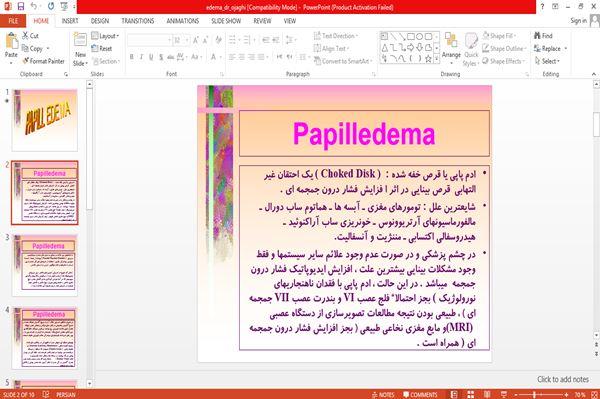Toggle text Shadow formatting
The height and width of the screenshot is (399, 600).
[x=161, y=57]
